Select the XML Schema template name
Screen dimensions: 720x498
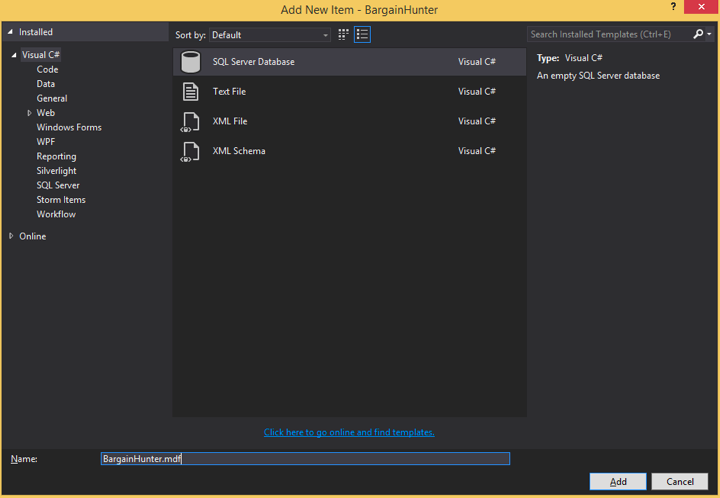pos(239,151)
